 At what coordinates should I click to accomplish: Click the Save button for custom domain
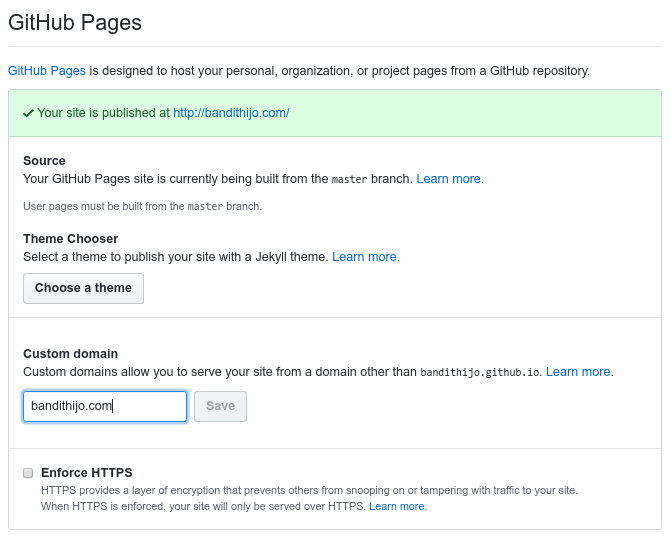[220, 406]
